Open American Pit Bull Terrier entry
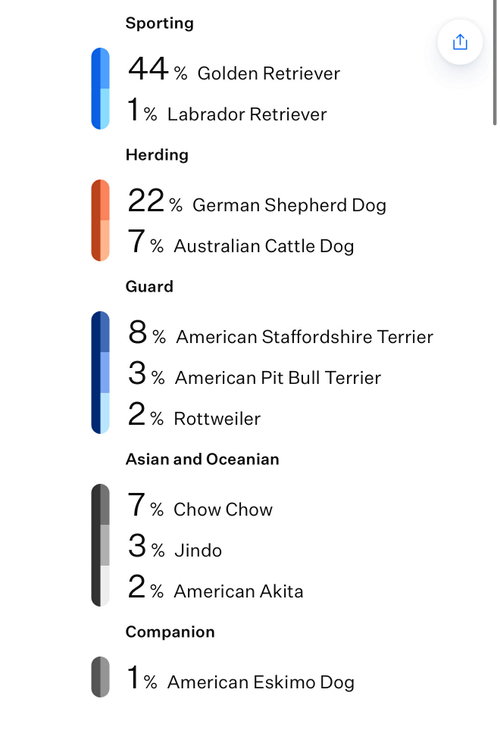The image size is (500, 733). pyautogui.click(x=254, y=374)
